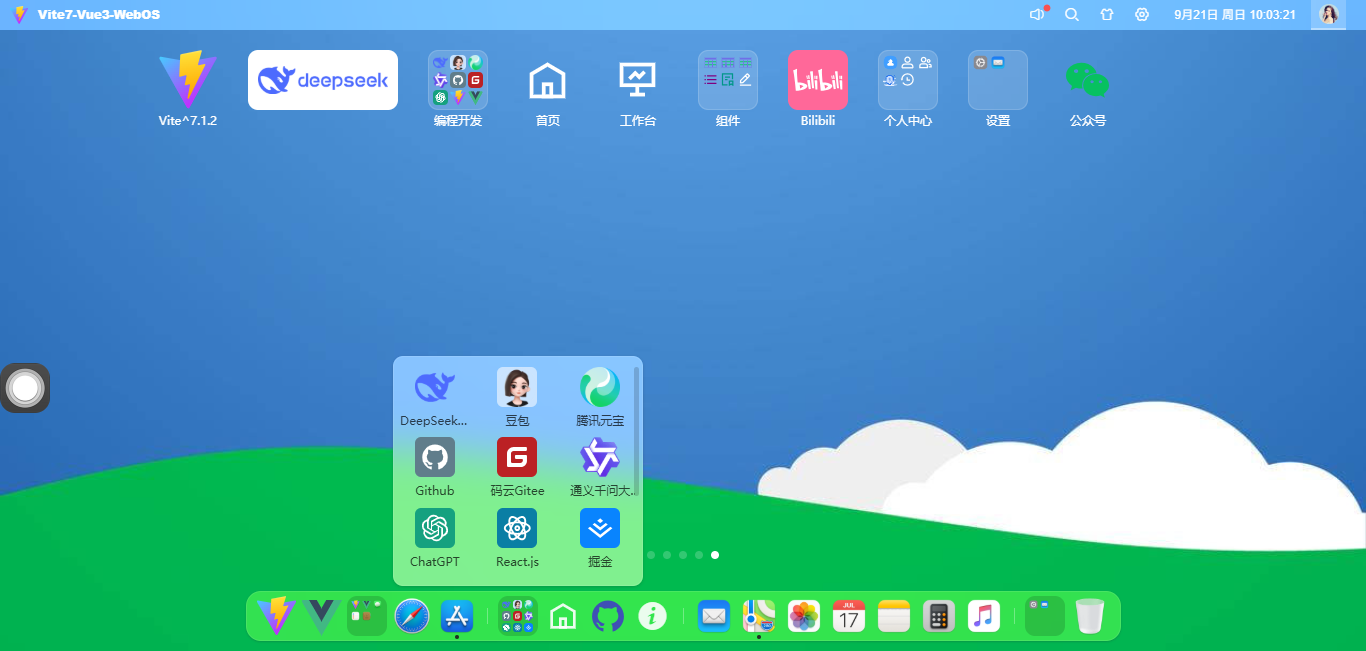The width and height of the screenshot is (1366, 651).
Task: Toggle the theme skin icon in top bar
Action: click(x=1106, y=15)
